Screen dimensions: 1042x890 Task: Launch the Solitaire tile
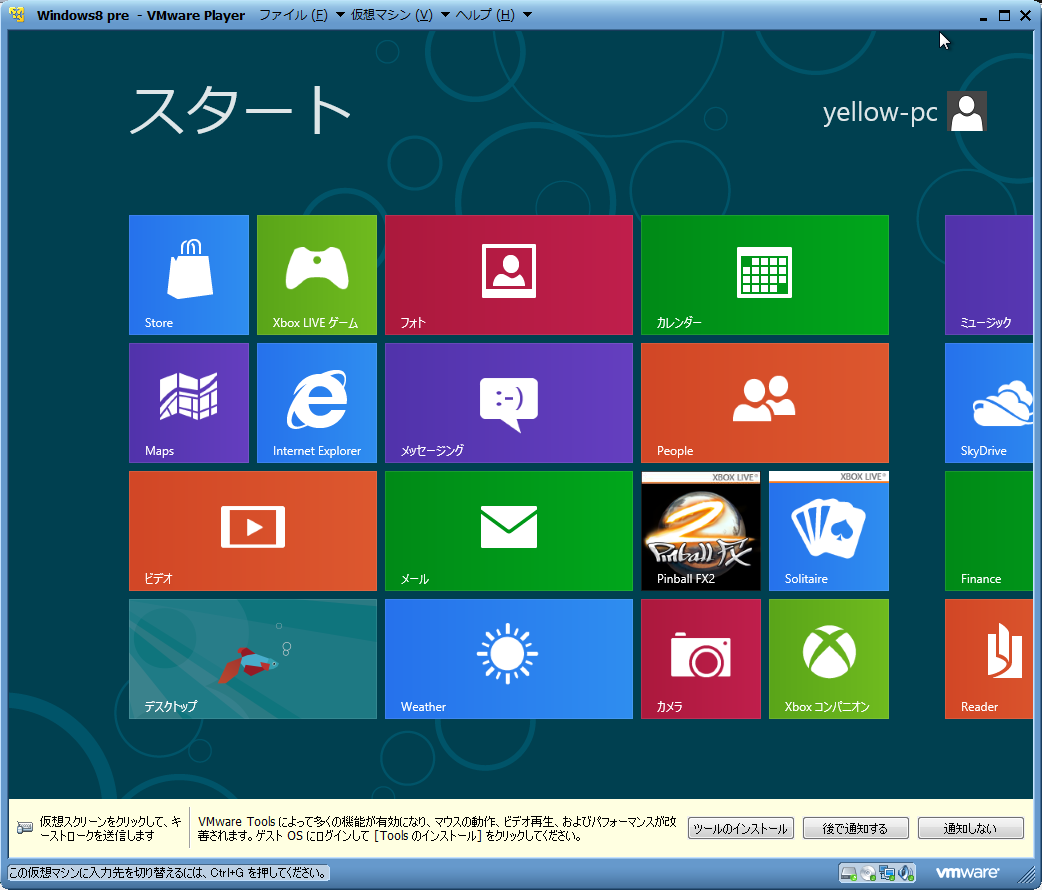829,531
